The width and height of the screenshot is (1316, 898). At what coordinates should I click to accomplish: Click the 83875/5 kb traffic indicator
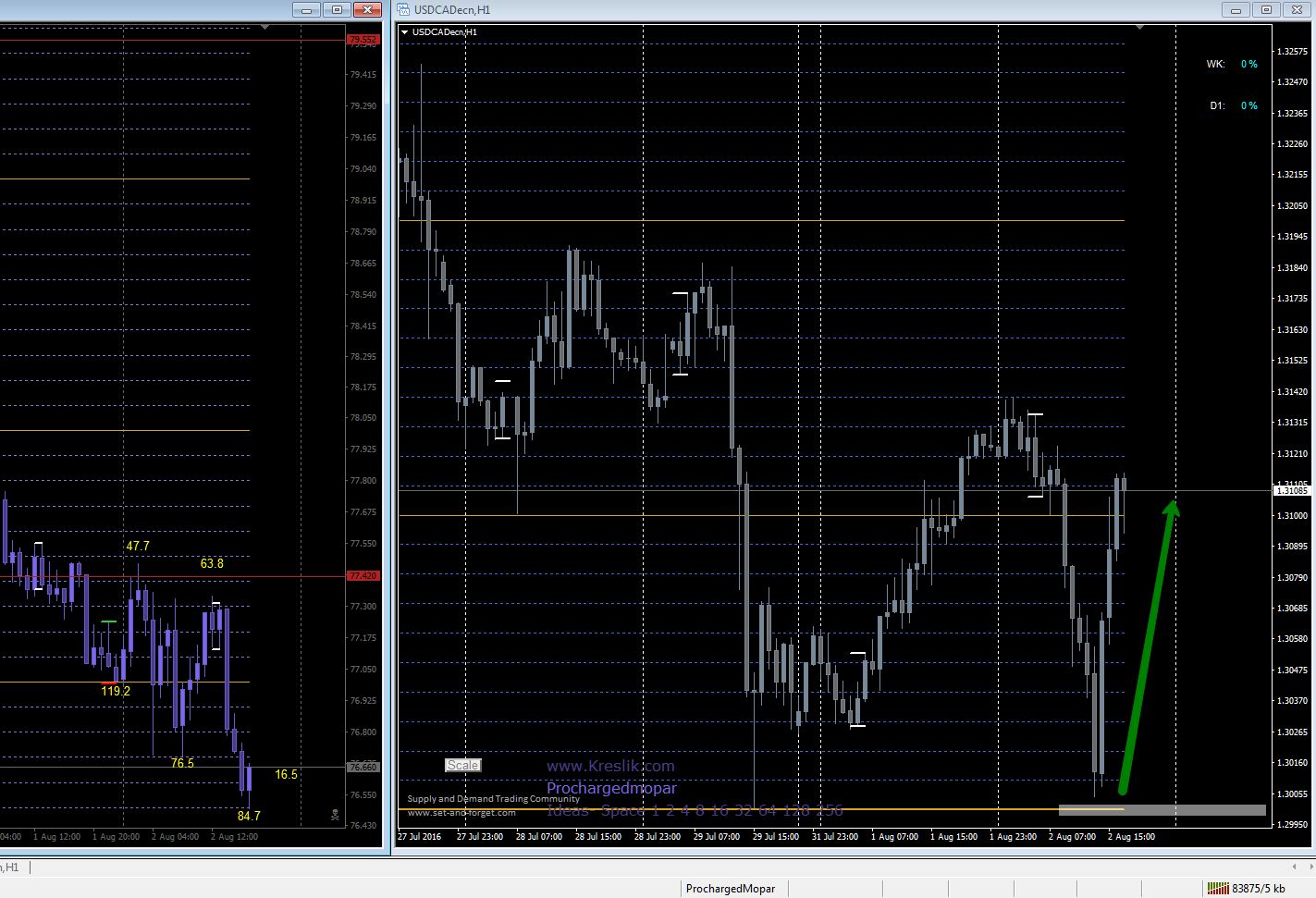pyautogui.click(x=1258, y=889)
